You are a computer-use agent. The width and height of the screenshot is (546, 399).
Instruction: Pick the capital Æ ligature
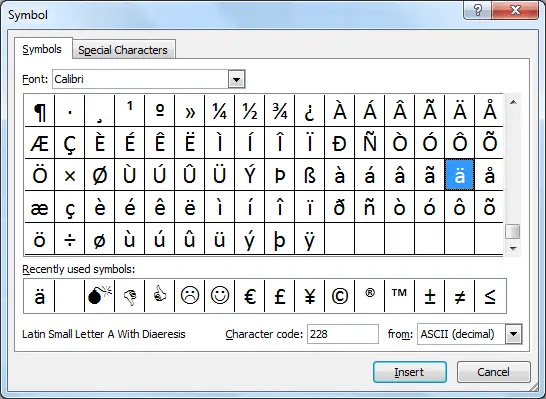pos(40,143)
